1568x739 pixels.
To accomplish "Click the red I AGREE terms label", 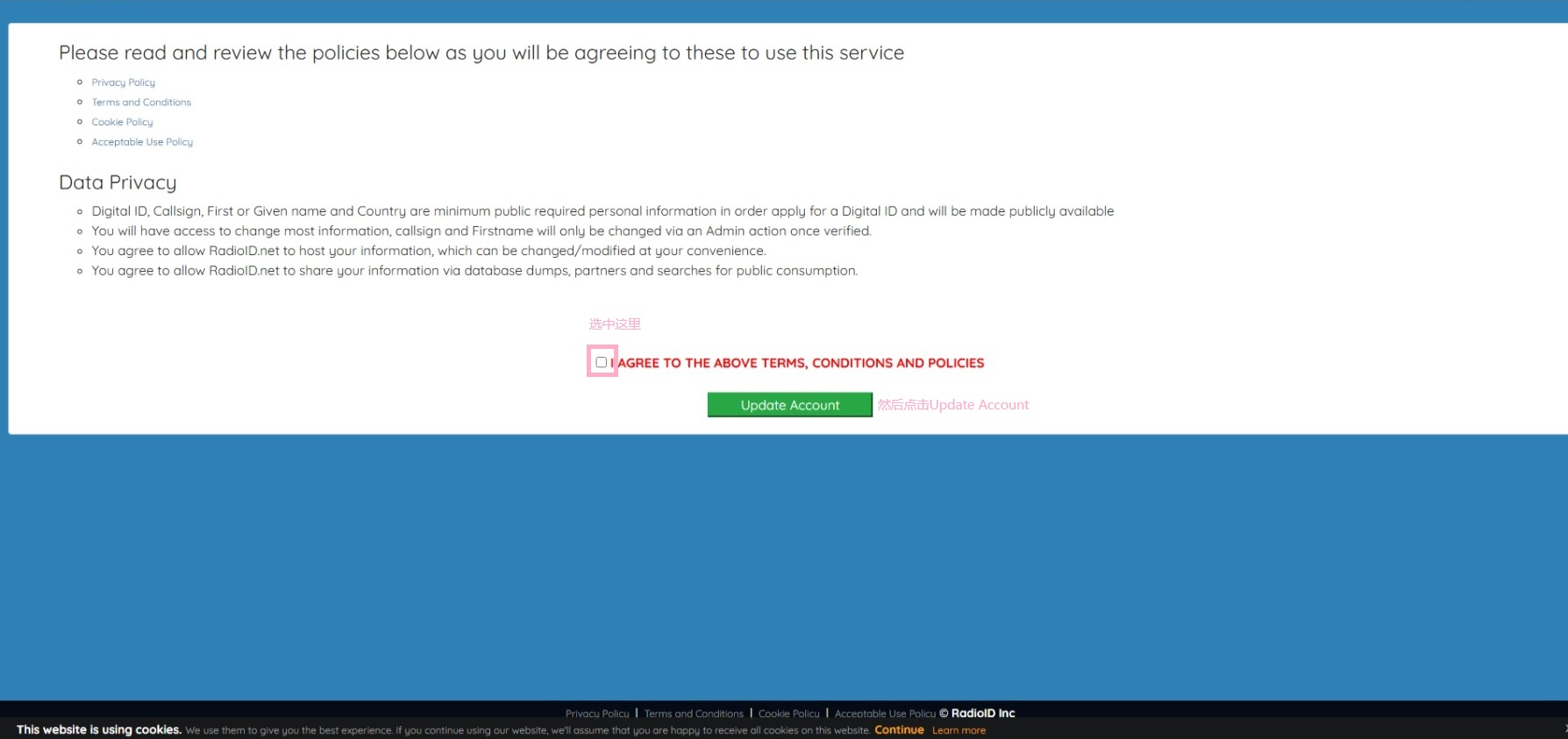I will point(800,363).
